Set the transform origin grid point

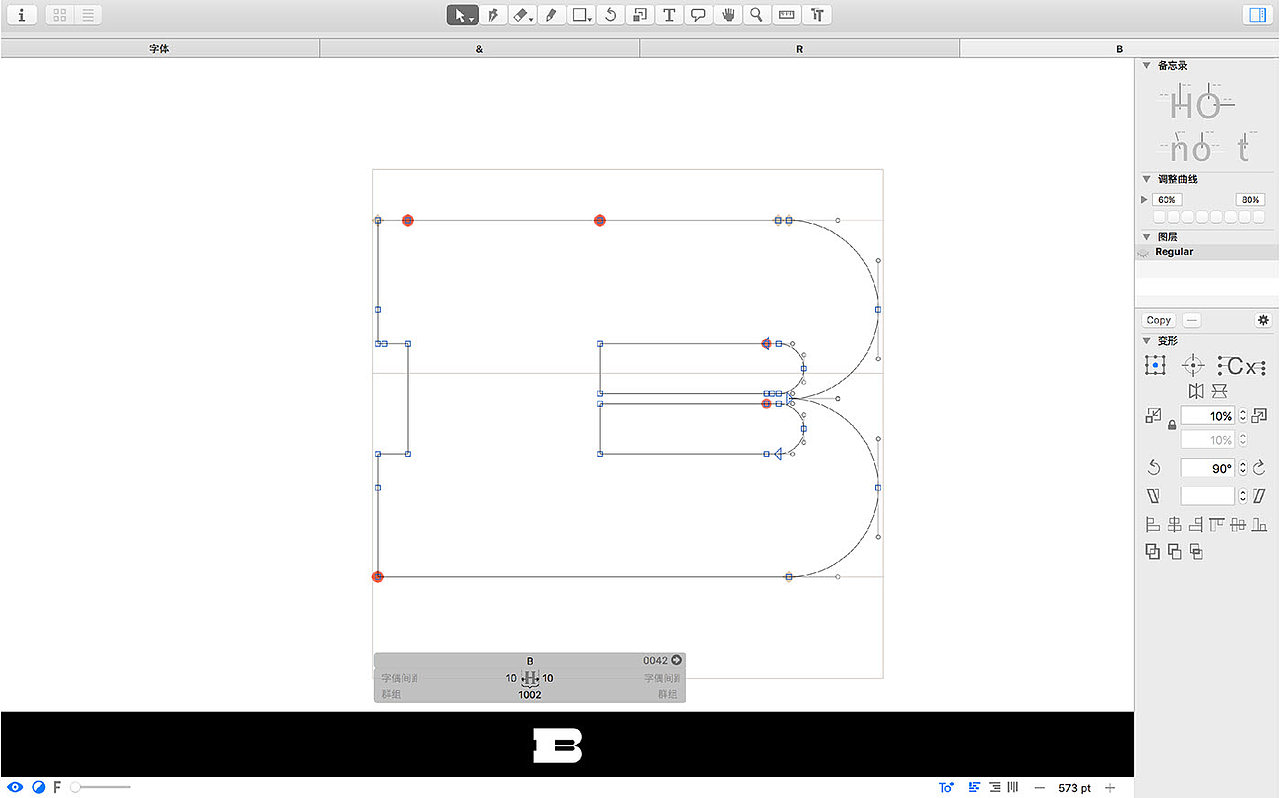click(1155, 366)
